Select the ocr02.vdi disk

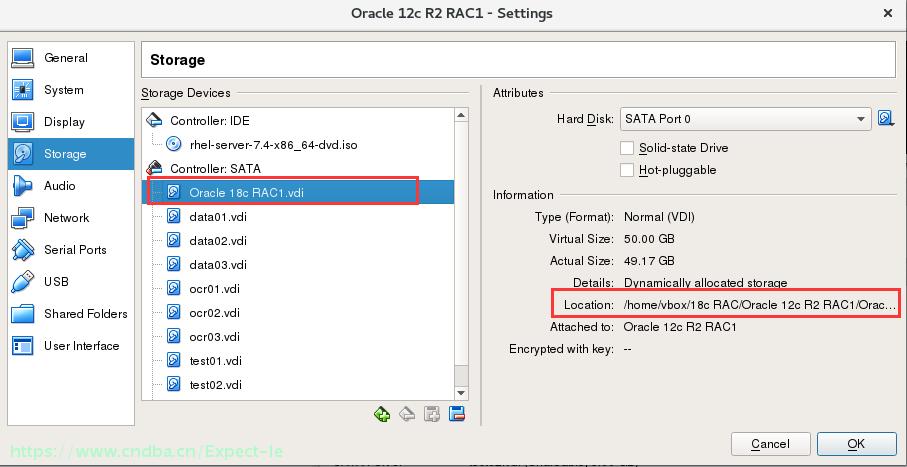[298, 313]
